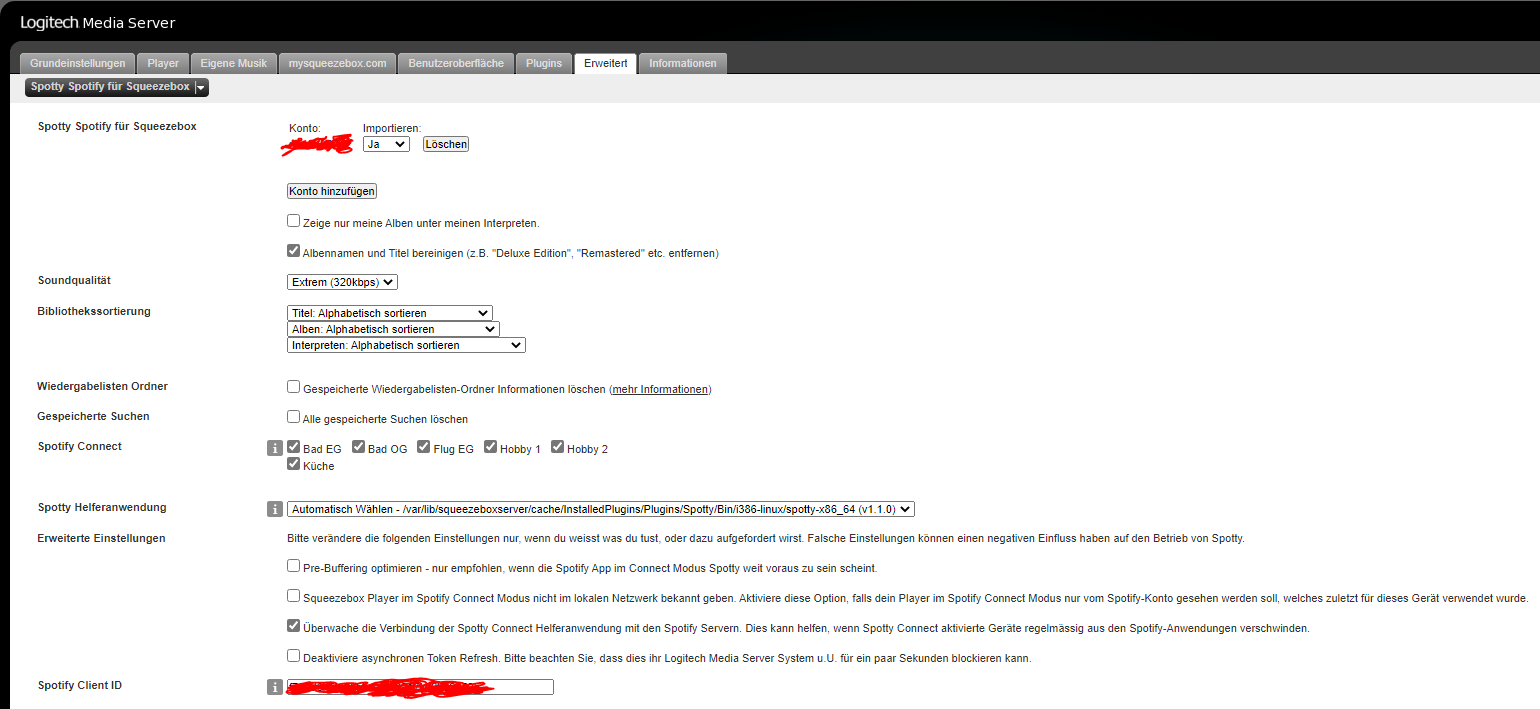This screenshot has height=709, width=1540.
Task: Expand the 'Spotty Spotify für Squeezebox' plugin selector
Action: (117, 87)
